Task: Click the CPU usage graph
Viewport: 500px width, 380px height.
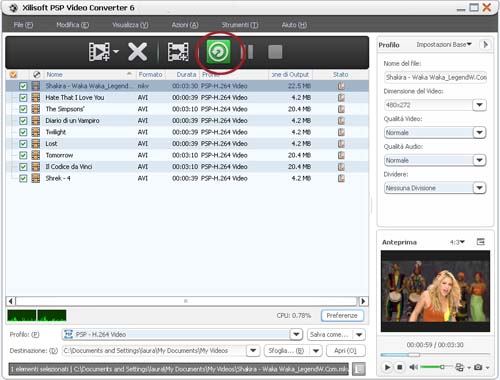Action: coord(37,315)
